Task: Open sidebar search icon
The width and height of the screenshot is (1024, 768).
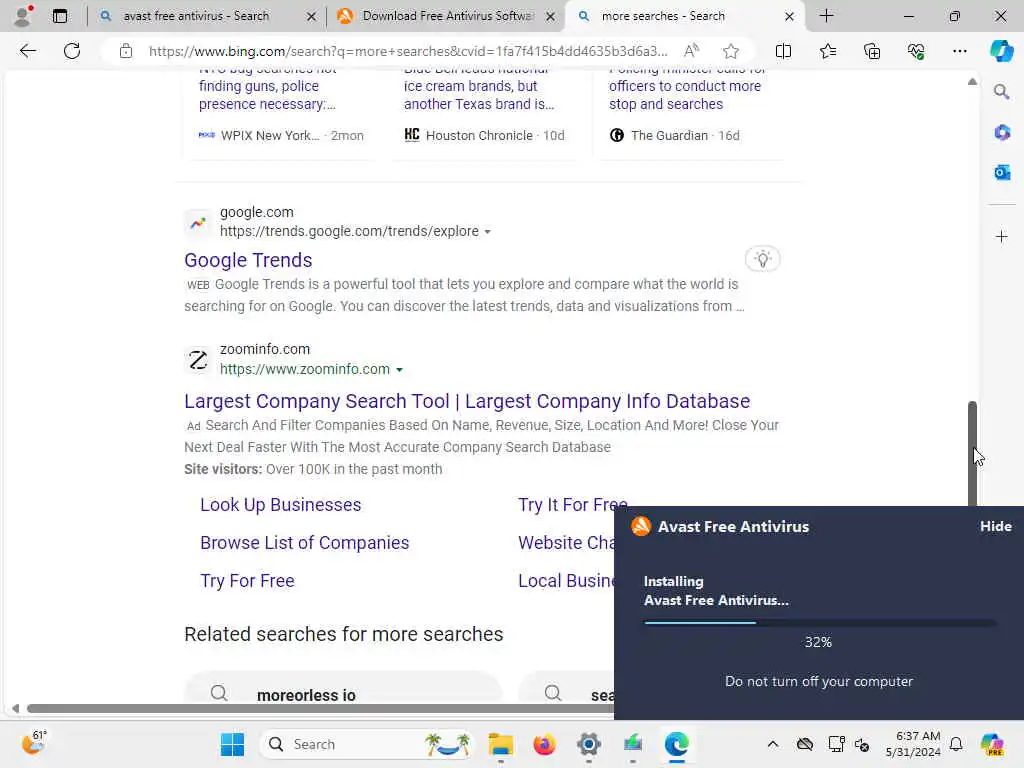Action: tap(1002, 91)
